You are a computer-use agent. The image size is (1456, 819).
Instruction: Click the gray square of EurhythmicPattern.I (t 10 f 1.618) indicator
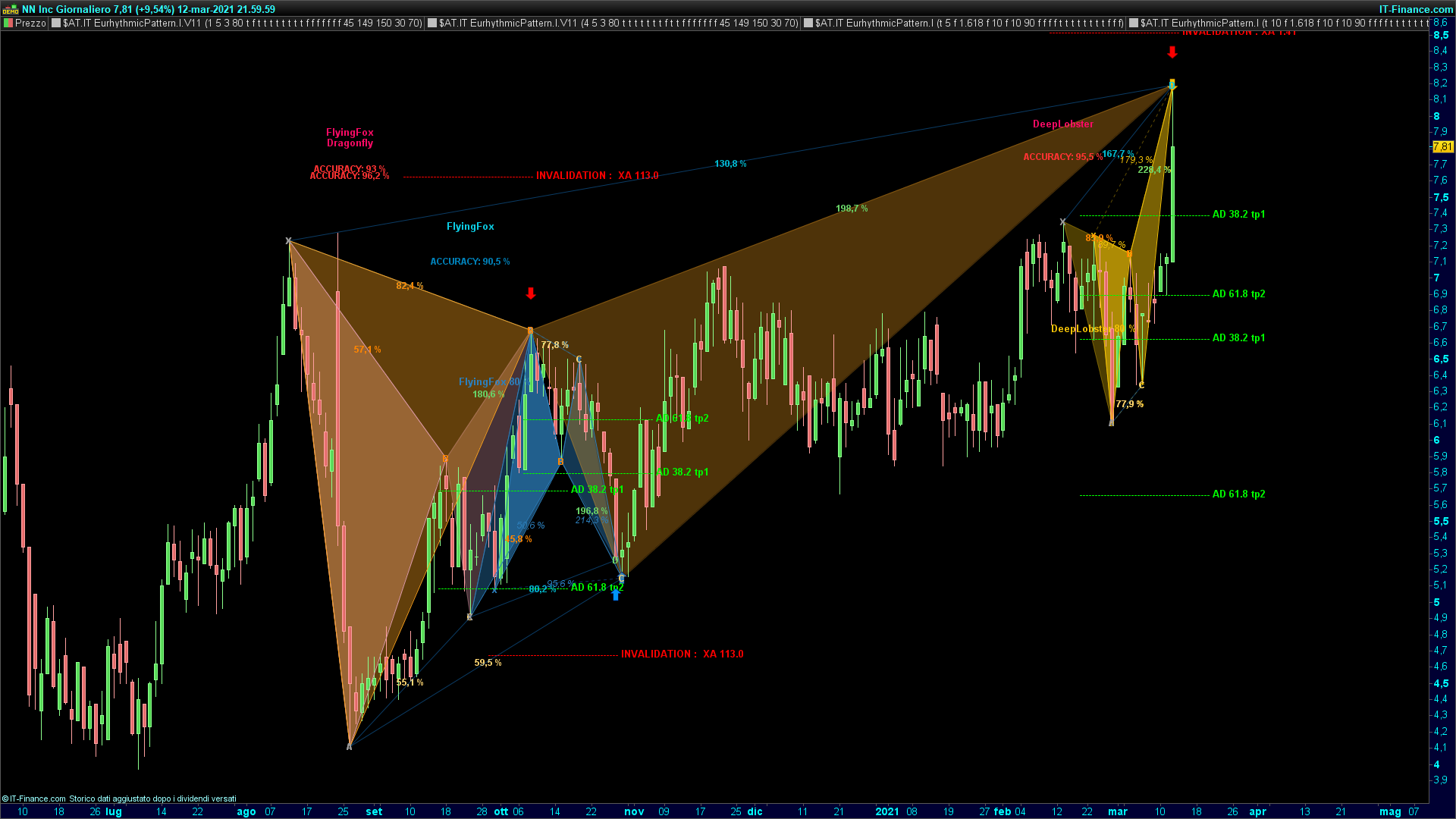coord(1134,24)
